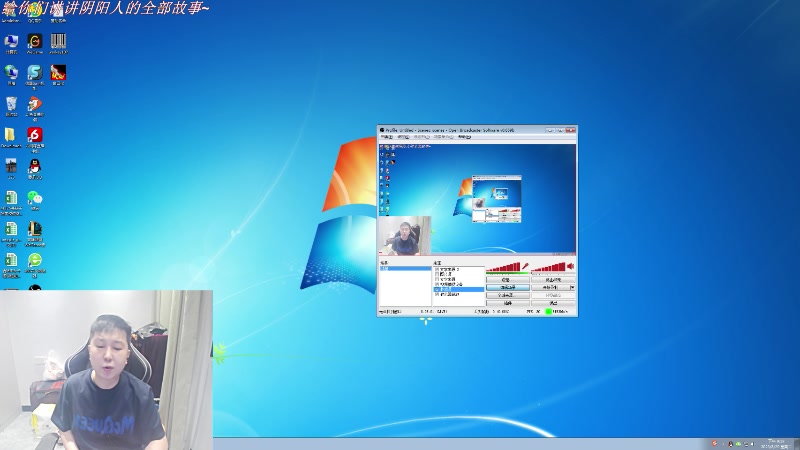Open the Computer desktop icon
The height and width of the screenshot is (450, 800).
pos(11,42)
